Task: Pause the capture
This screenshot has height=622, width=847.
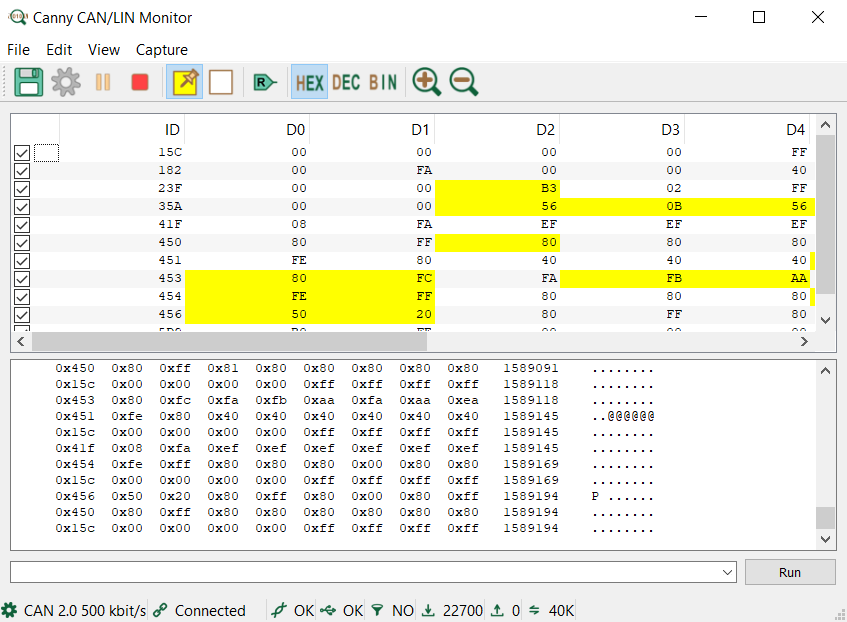Action: pyautogui.click(x=103, y=82)
